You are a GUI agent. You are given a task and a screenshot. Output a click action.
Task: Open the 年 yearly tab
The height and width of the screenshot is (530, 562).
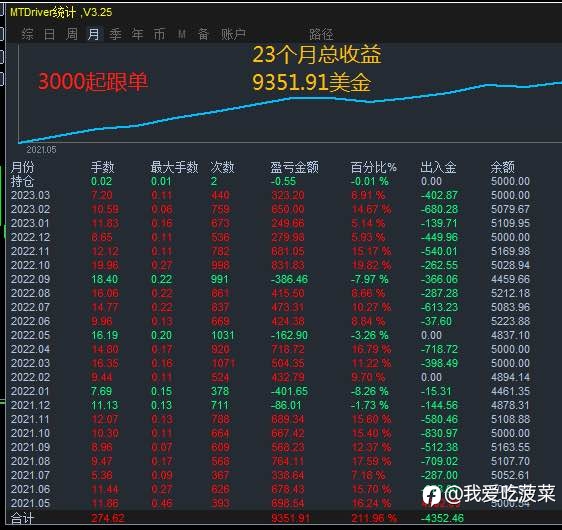pos(137,34)
